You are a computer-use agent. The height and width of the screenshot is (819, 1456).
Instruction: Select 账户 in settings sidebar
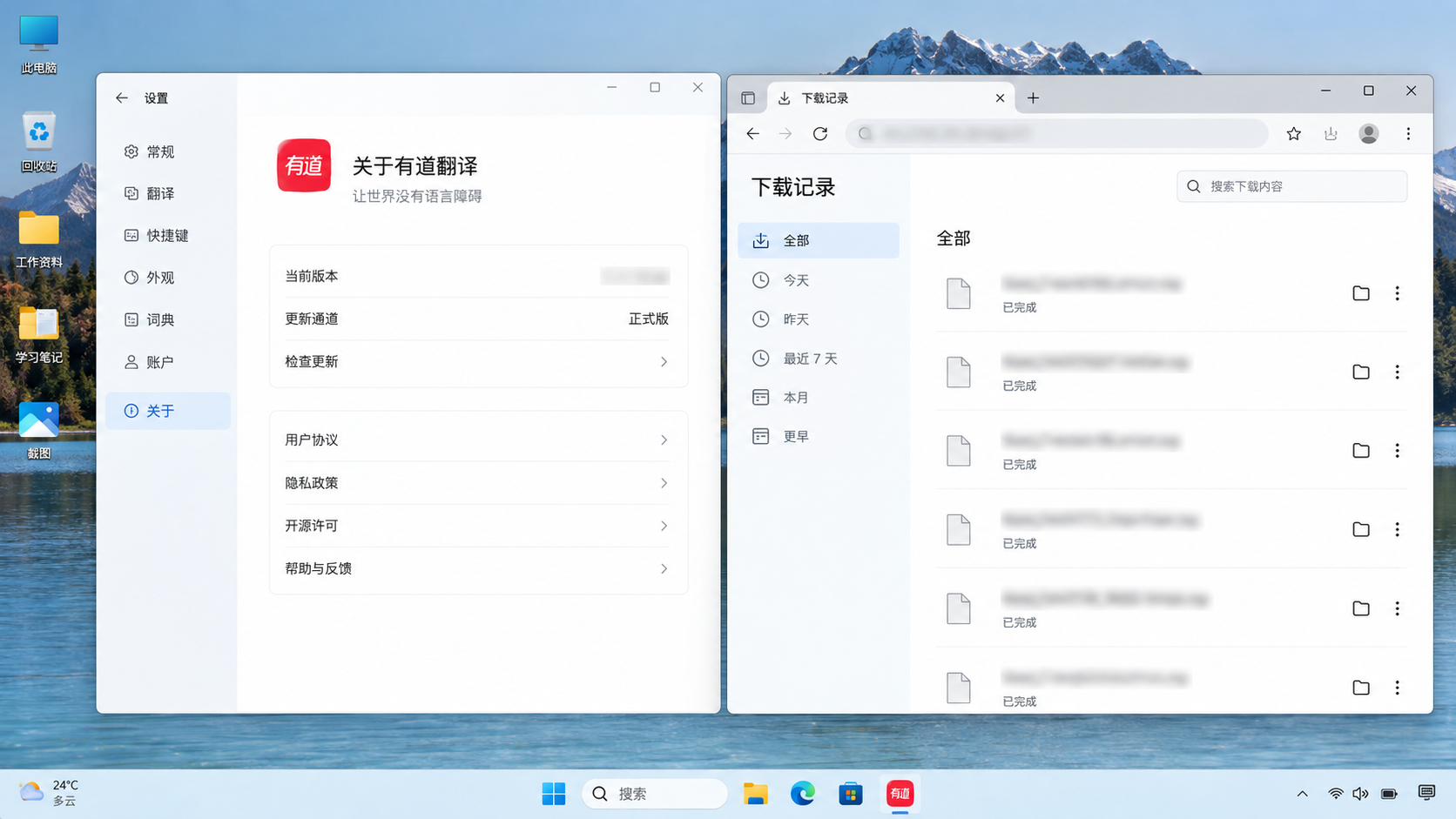(x=167, y=362)
